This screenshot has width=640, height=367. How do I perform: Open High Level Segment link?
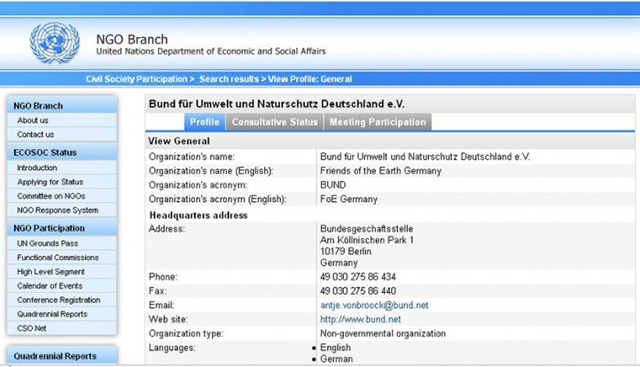coord(51,271)
